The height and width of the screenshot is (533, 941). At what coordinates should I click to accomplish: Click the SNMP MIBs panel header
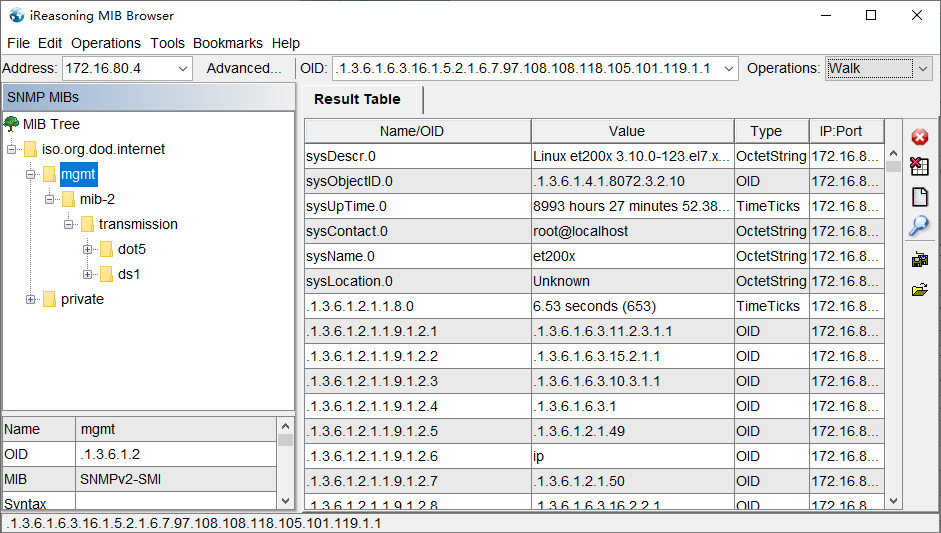coord(149,97)
